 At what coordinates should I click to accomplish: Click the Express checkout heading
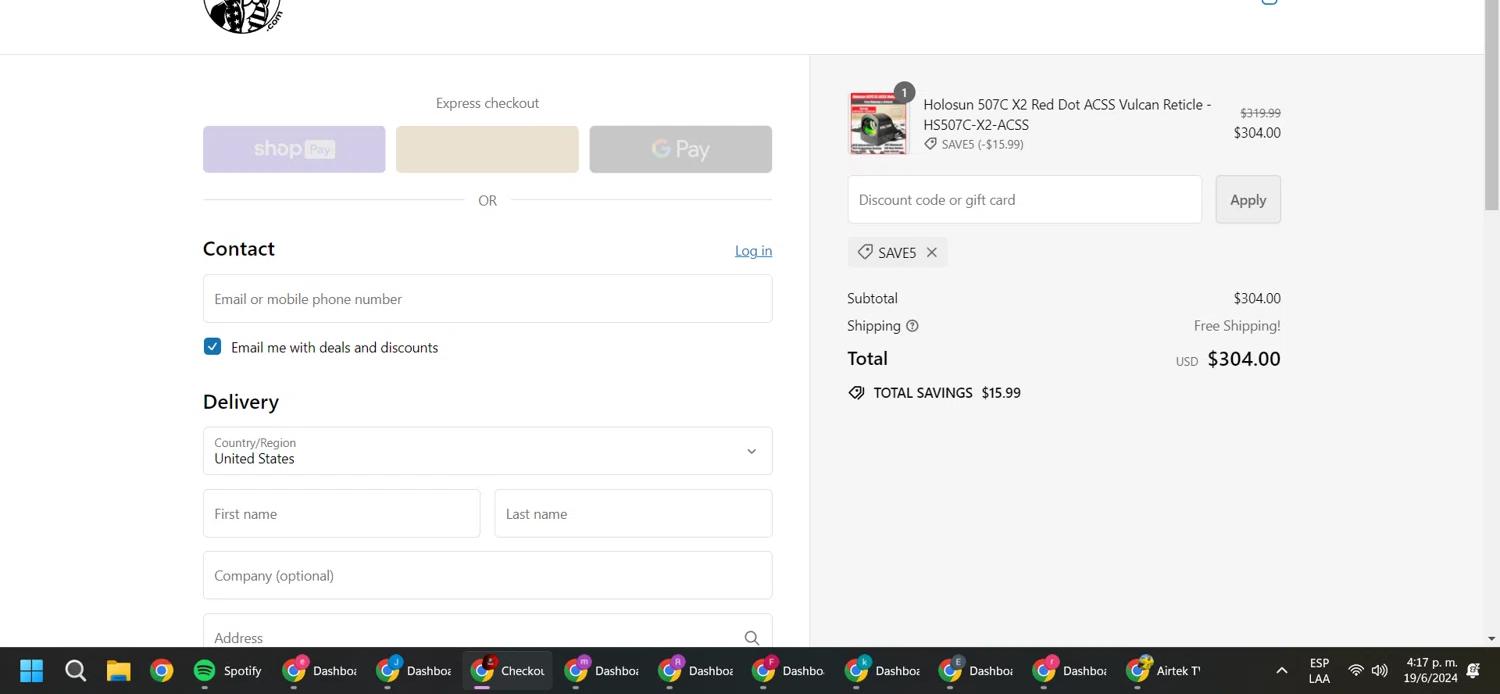[x=487, y=103]
